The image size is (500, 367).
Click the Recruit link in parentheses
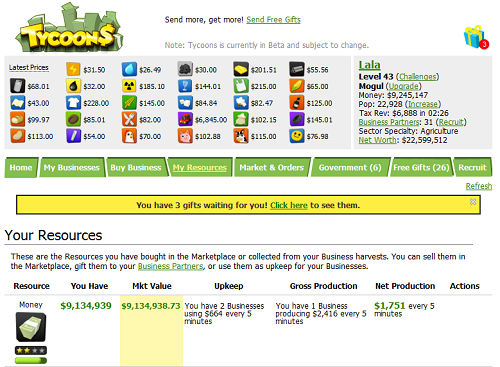(451, 122)
